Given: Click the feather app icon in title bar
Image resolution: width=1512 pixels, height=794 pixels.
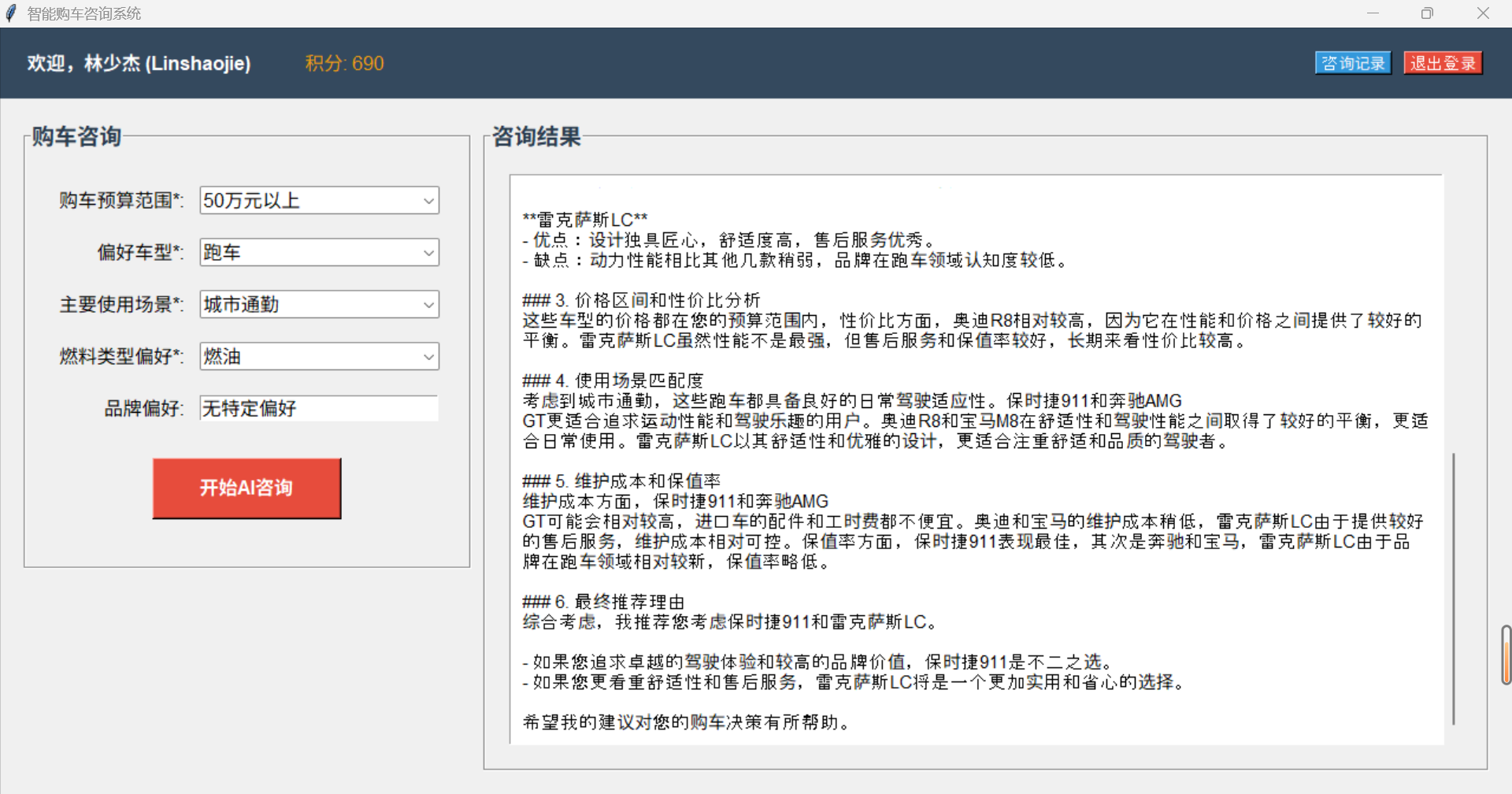Looking at the screenshot, I should (x=11, y=13).
